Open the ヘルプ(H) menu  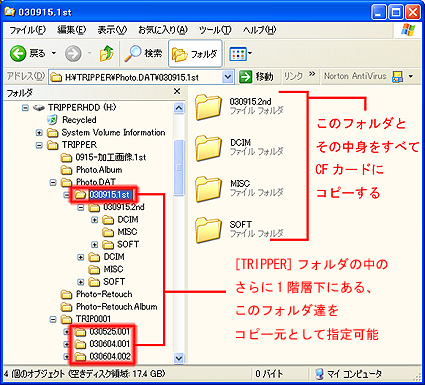[x=259, y=30]
